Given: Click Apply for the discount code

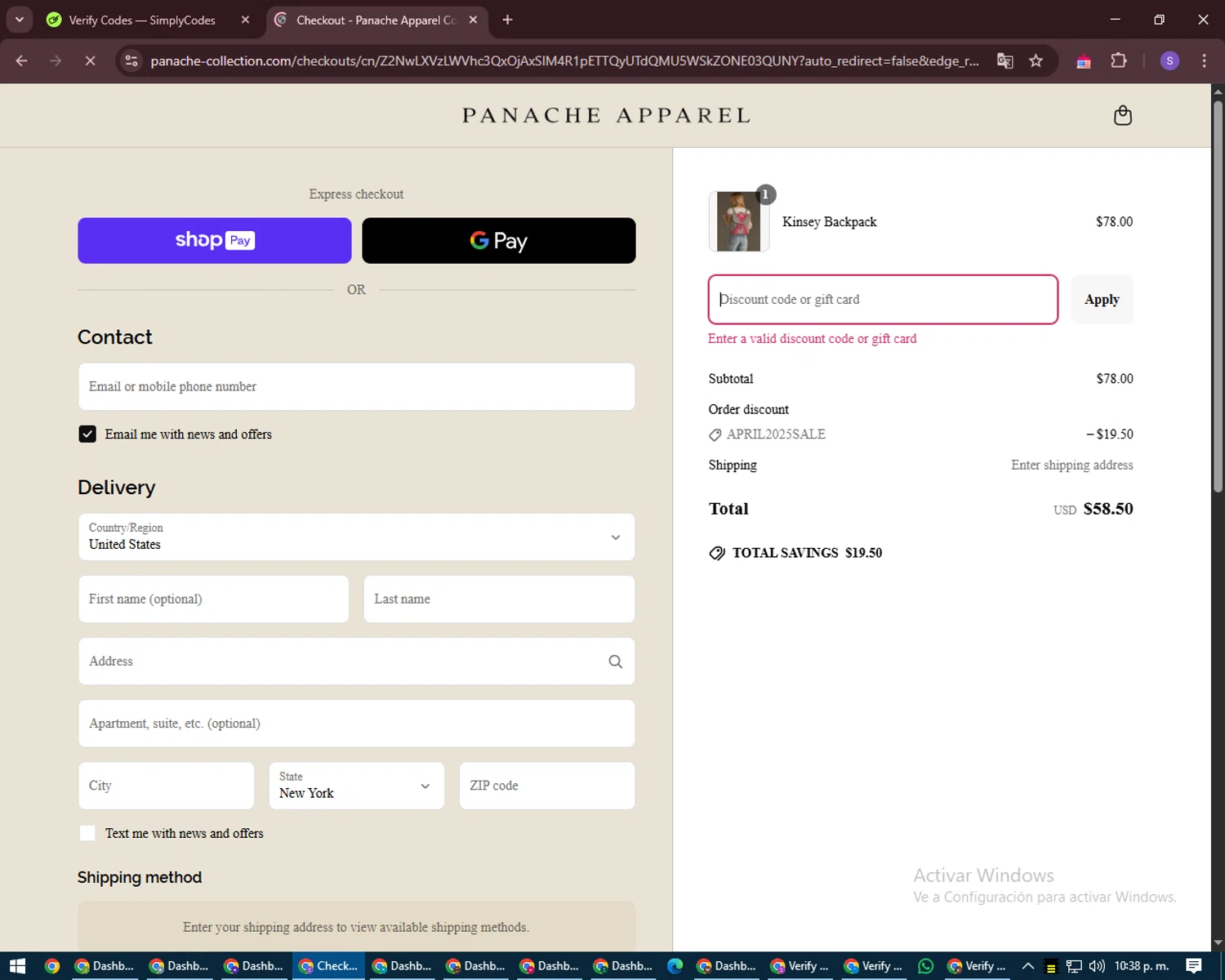Looking at the screenshot, I should (x=1102, y=300).
